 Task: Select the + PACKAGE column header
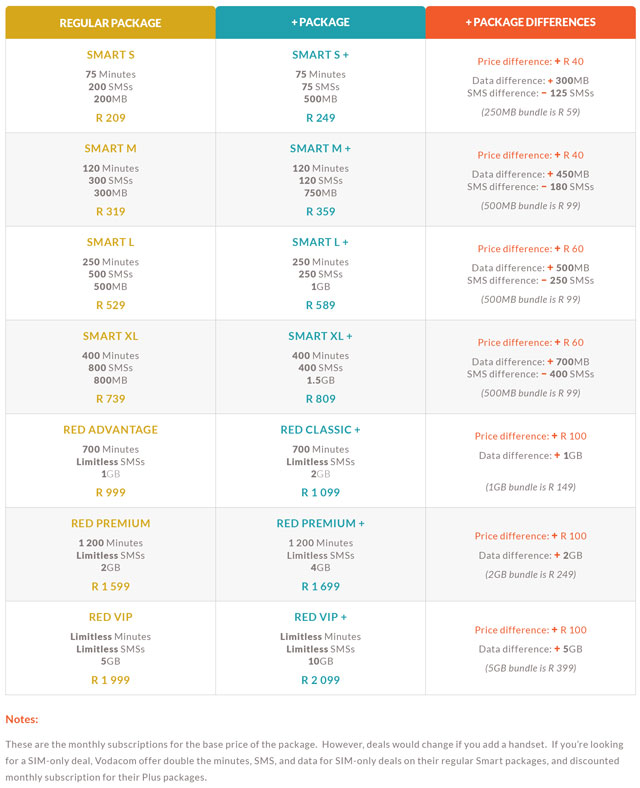point(320,22)
